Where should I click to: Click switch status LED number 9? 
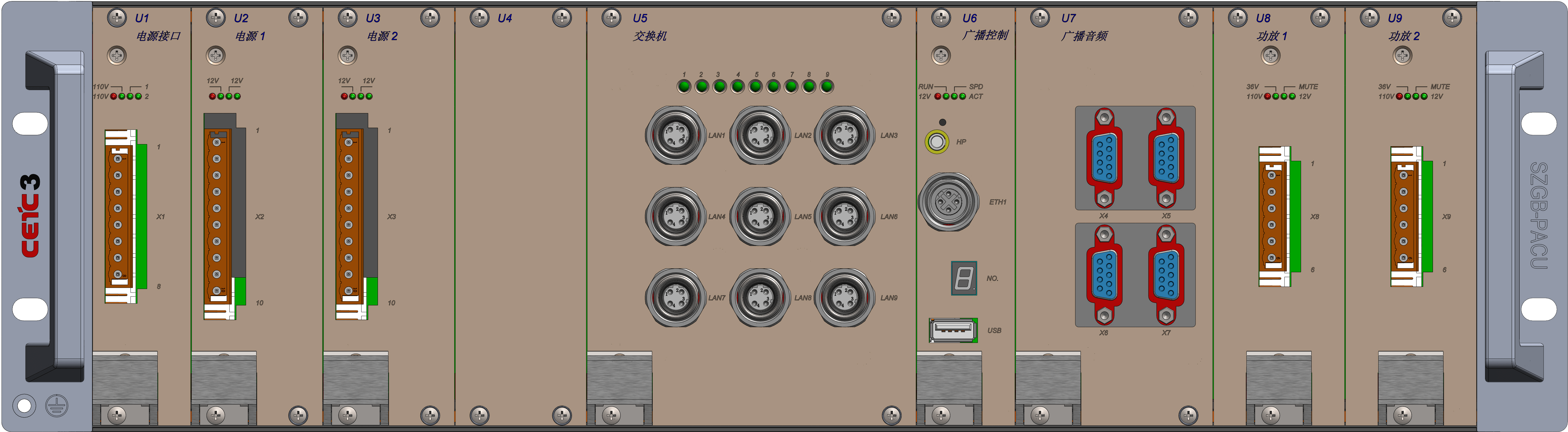[x=827, y=87]
